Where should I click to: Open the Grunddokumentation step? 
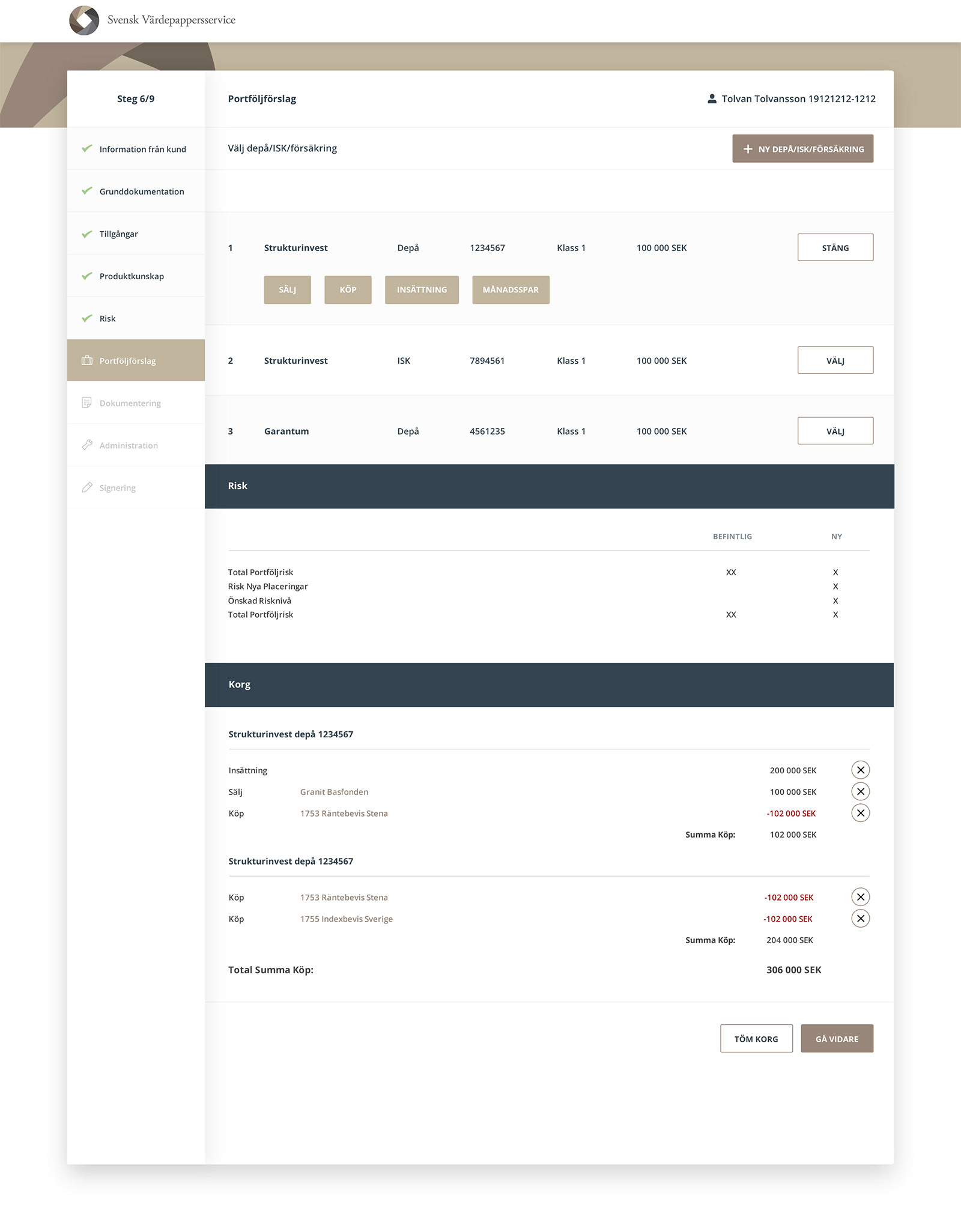point(136,191)
